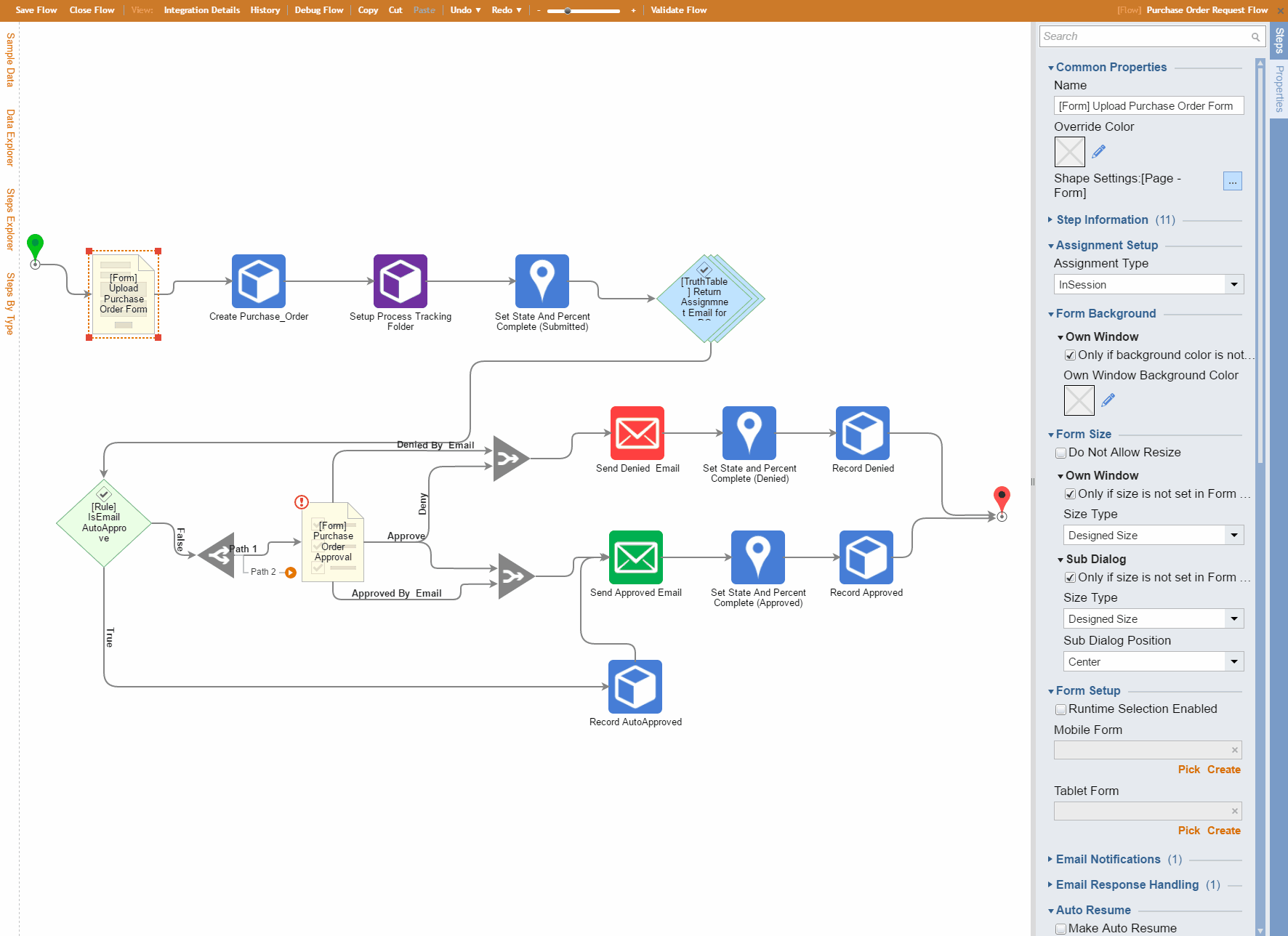The width and height of the screenshot is (1288, 936).
Task: Select the Upload Purchase Order Form step
Action: pyautogui.click(x=124, y=294)
